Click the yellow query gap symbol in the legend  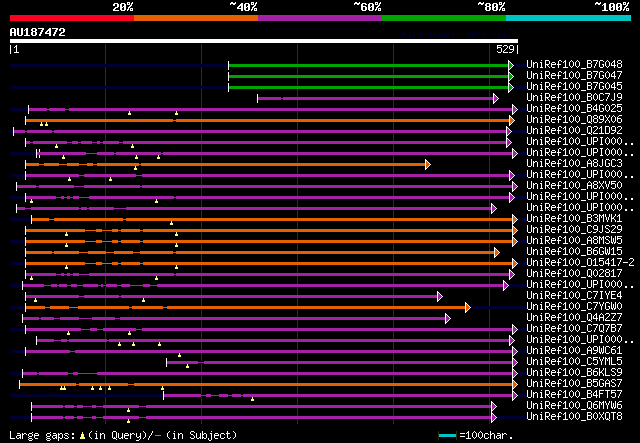[x=82, y=436]
